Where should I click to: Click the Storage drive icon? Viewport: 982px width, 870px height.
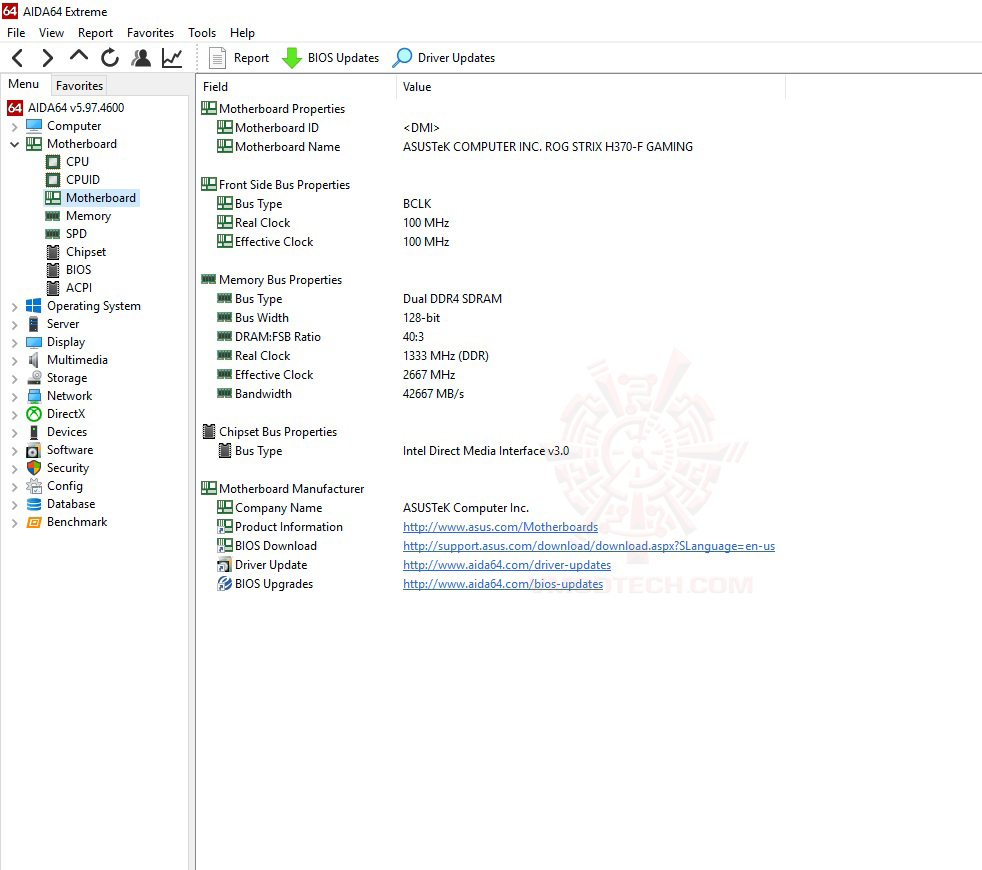click(x=34, y=378)
